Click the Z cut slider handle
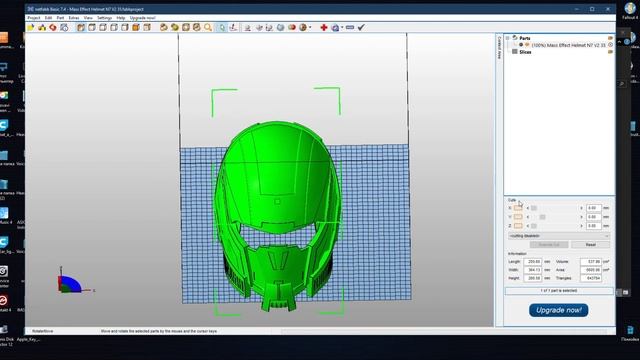The width and height of the screenshot is (640, 360). point(533,226)
